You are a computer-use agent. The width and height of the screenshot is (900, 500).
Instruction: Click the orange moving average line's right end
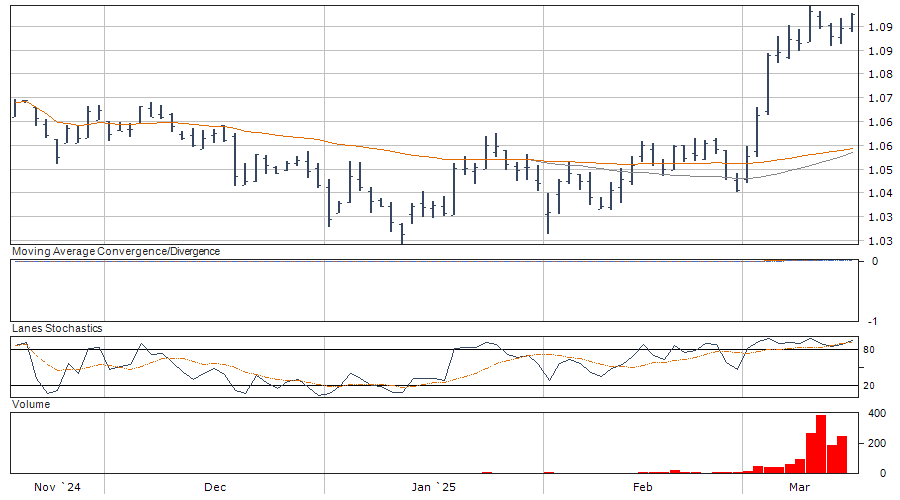click(853, 148)
